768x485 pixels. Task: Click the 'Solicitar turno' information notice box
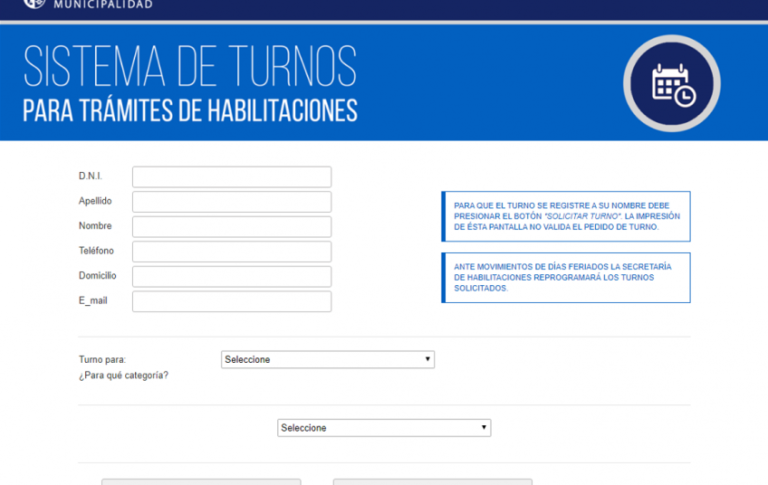(x=565, y=216)
